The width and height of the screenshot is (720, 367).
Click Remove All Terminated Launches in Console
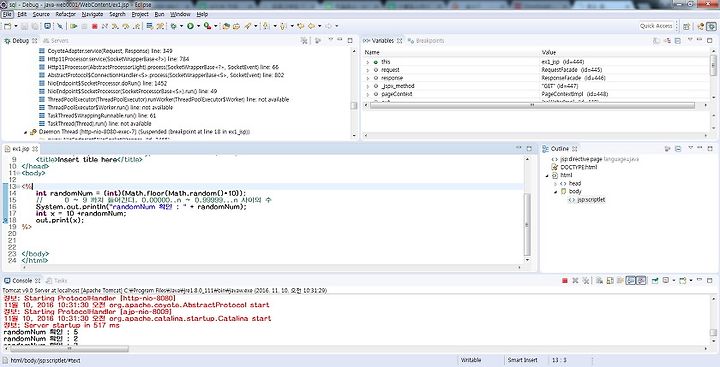(x=586, y=280)
